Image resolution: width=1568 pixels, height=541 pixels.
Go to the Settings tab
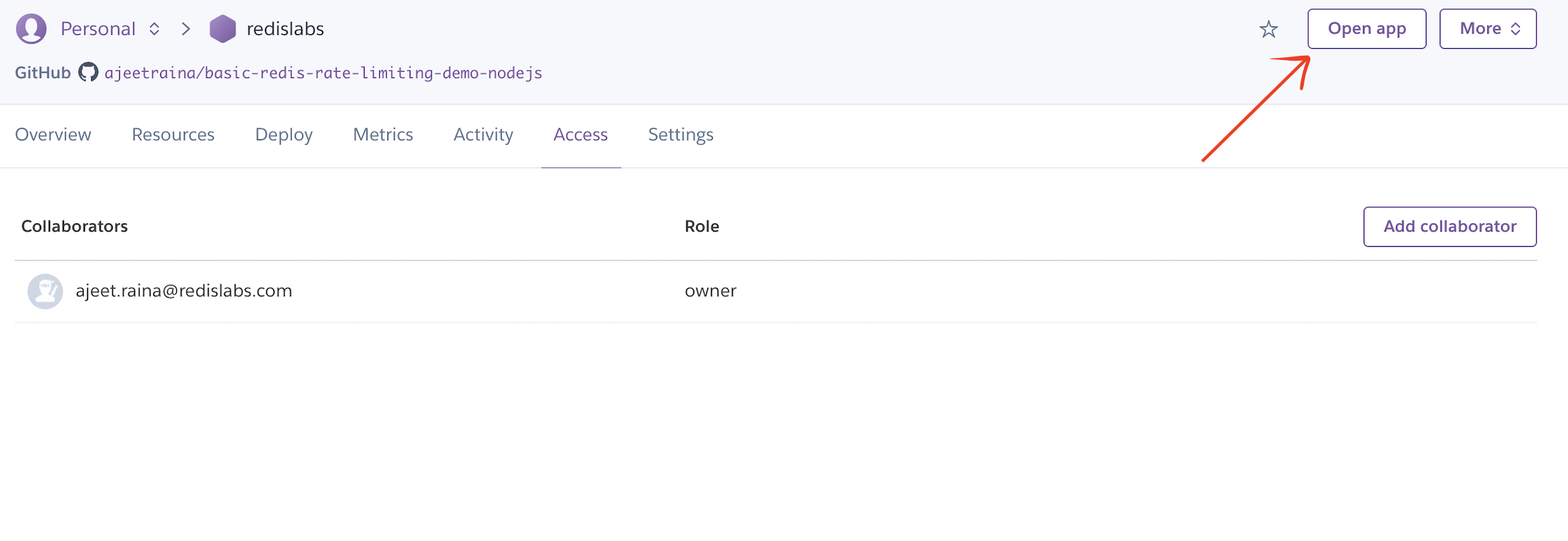tap(681, 135)
